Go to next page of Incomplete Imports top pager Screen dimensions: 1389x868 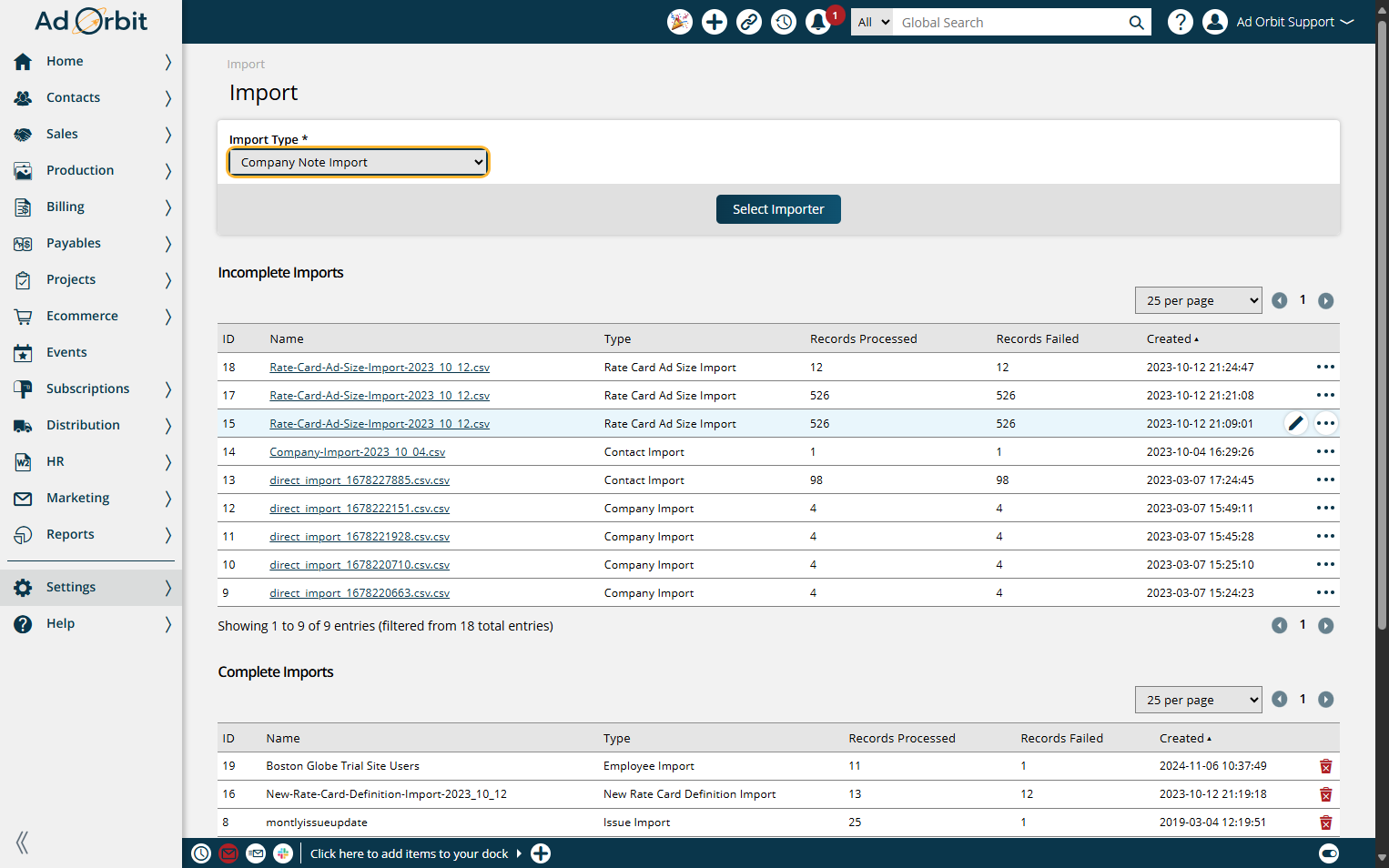[1326, 300]
